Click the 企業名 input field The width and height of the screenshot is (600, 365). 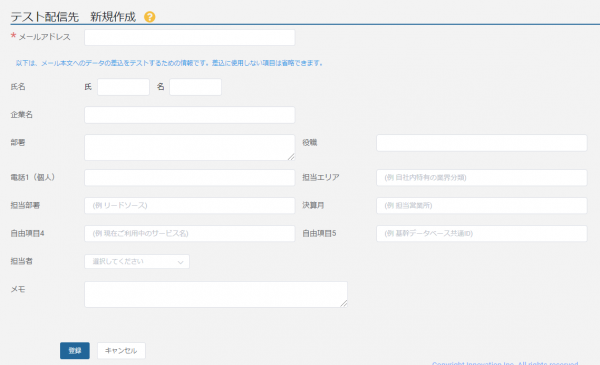click(x=190, y=115)
